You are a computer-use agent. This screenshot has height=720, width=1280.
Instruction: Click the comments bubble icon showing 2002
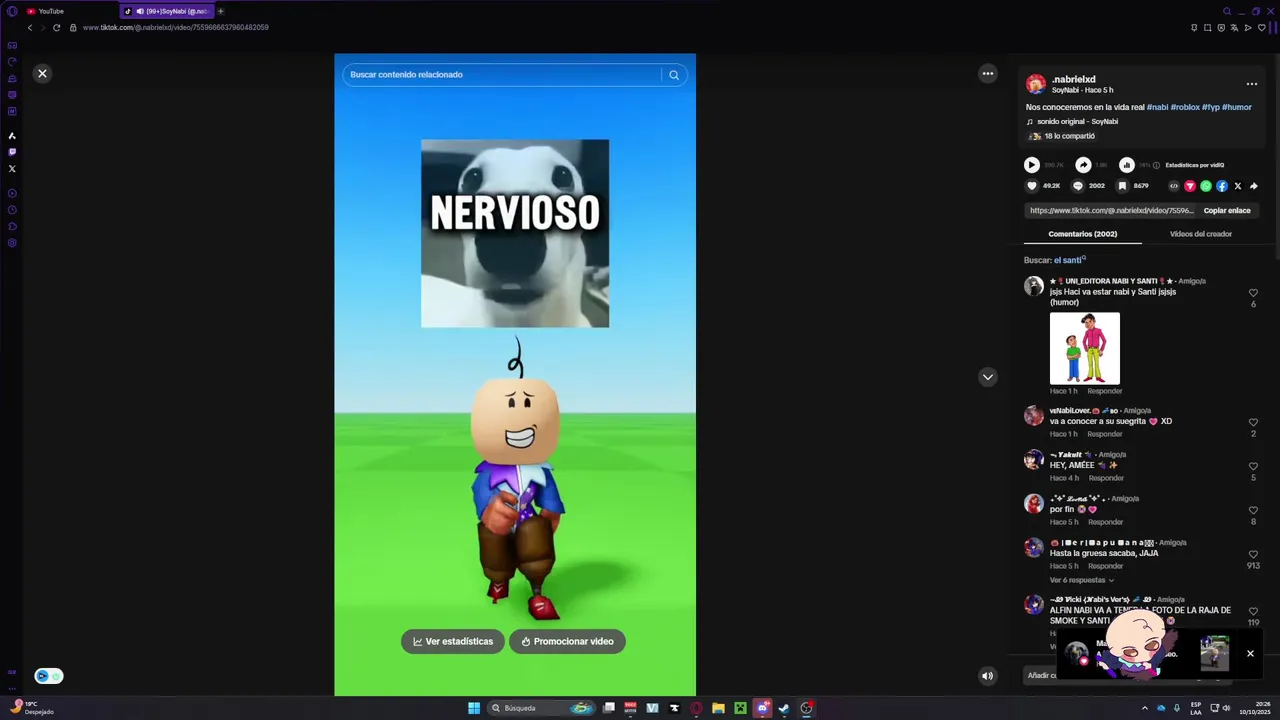point(1077,186)
